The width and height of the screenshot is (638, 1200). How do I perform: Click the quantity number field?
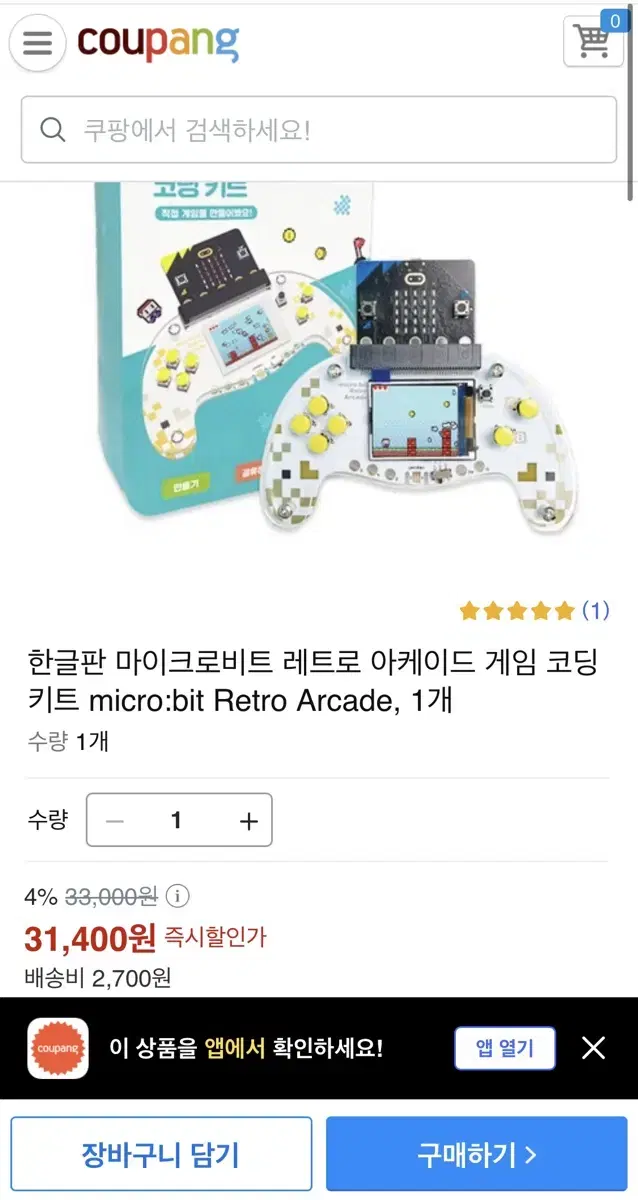[177, 821]
